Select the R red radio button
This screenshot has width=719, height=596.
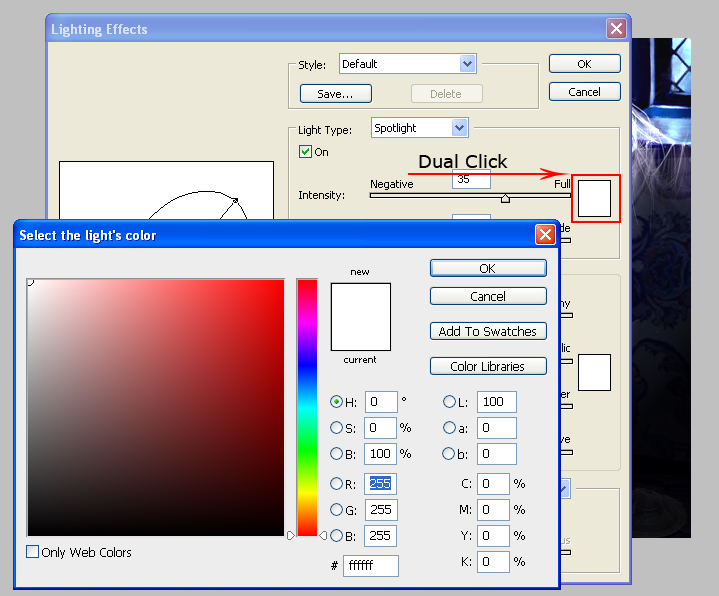click(x=337, y=484)
